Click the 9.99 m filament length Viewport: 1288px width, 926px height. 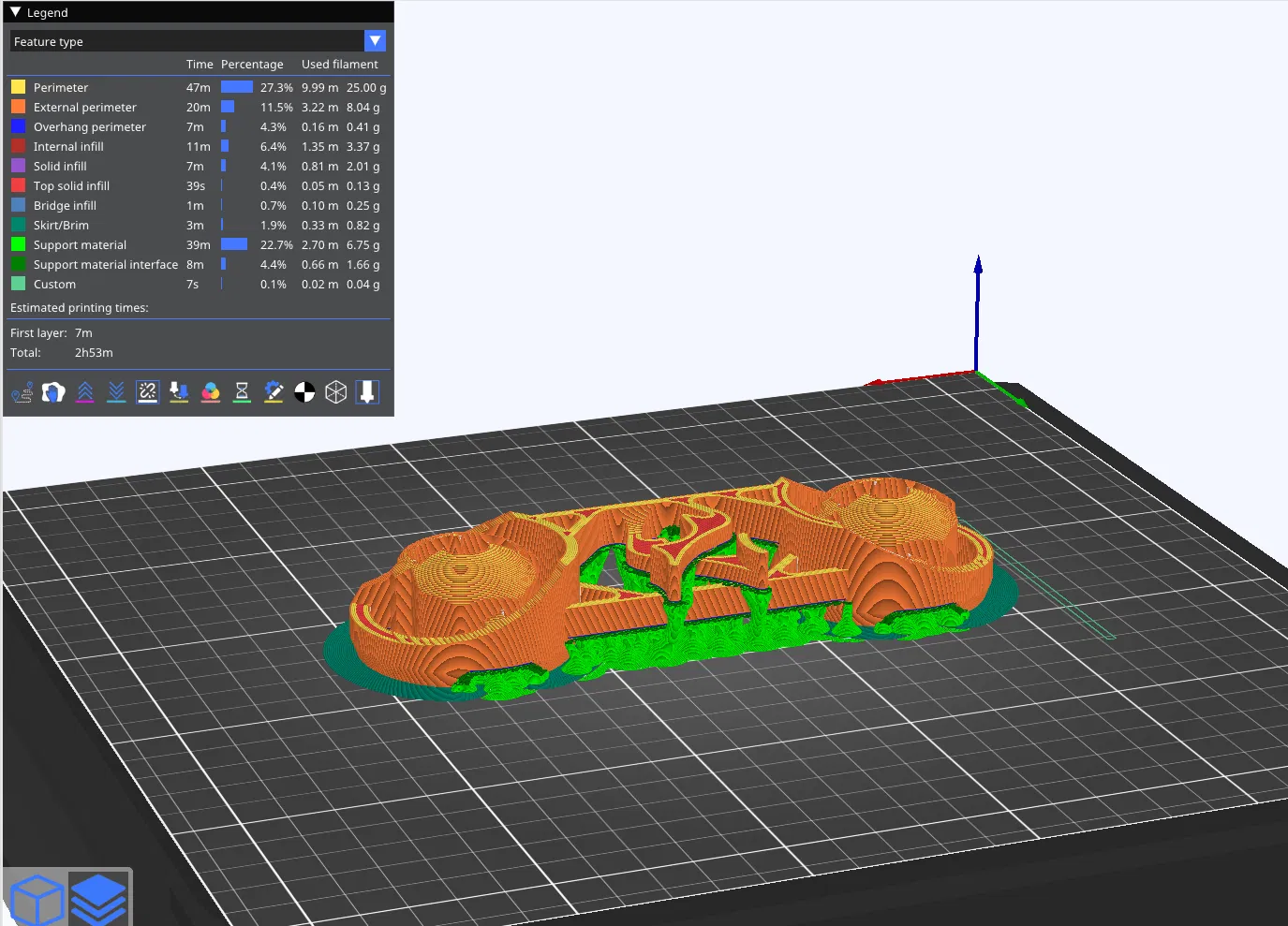pos(320,88)
